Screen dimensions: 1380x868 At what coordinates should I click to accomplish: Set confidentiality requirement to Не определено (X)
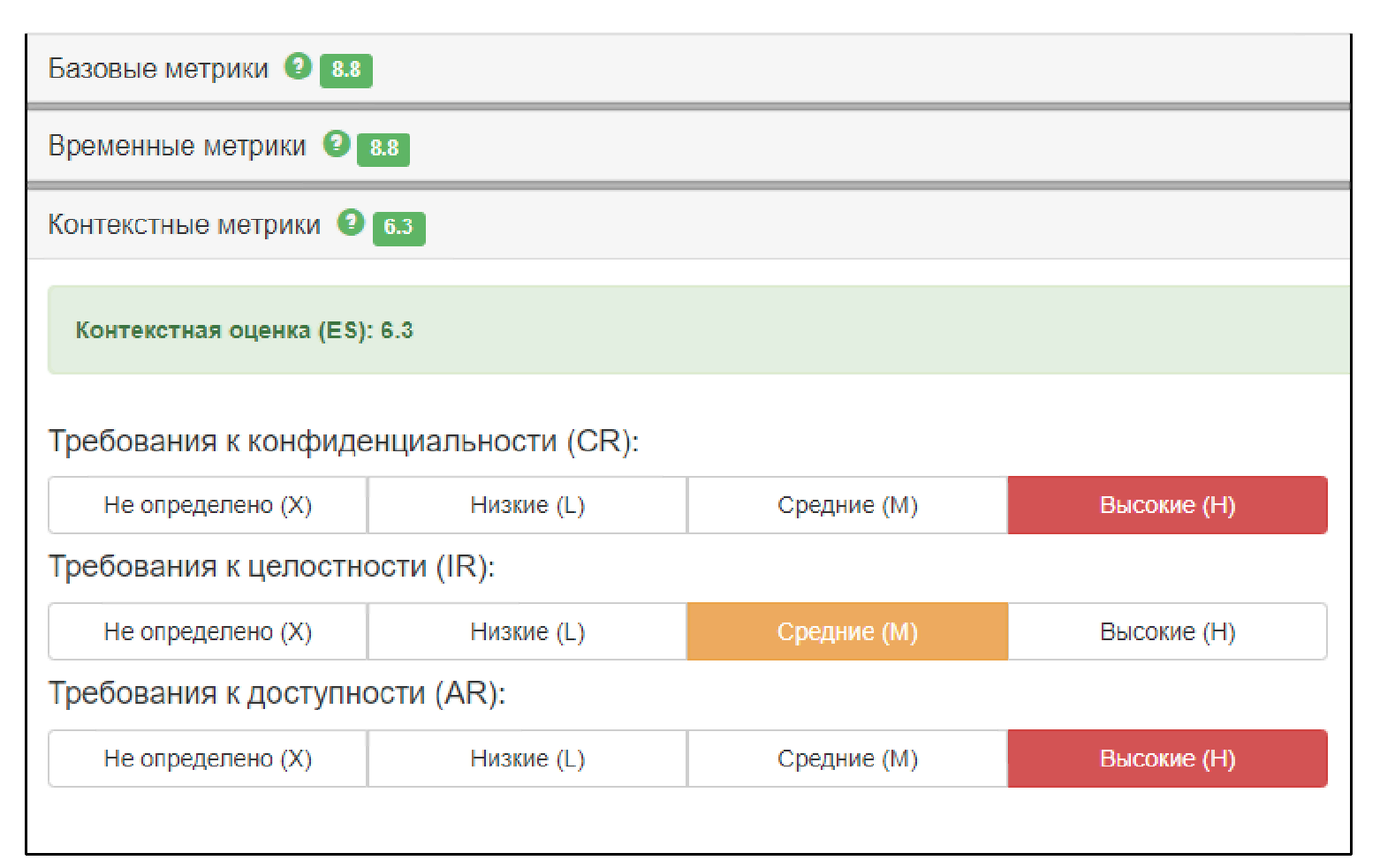pos(208,506)
